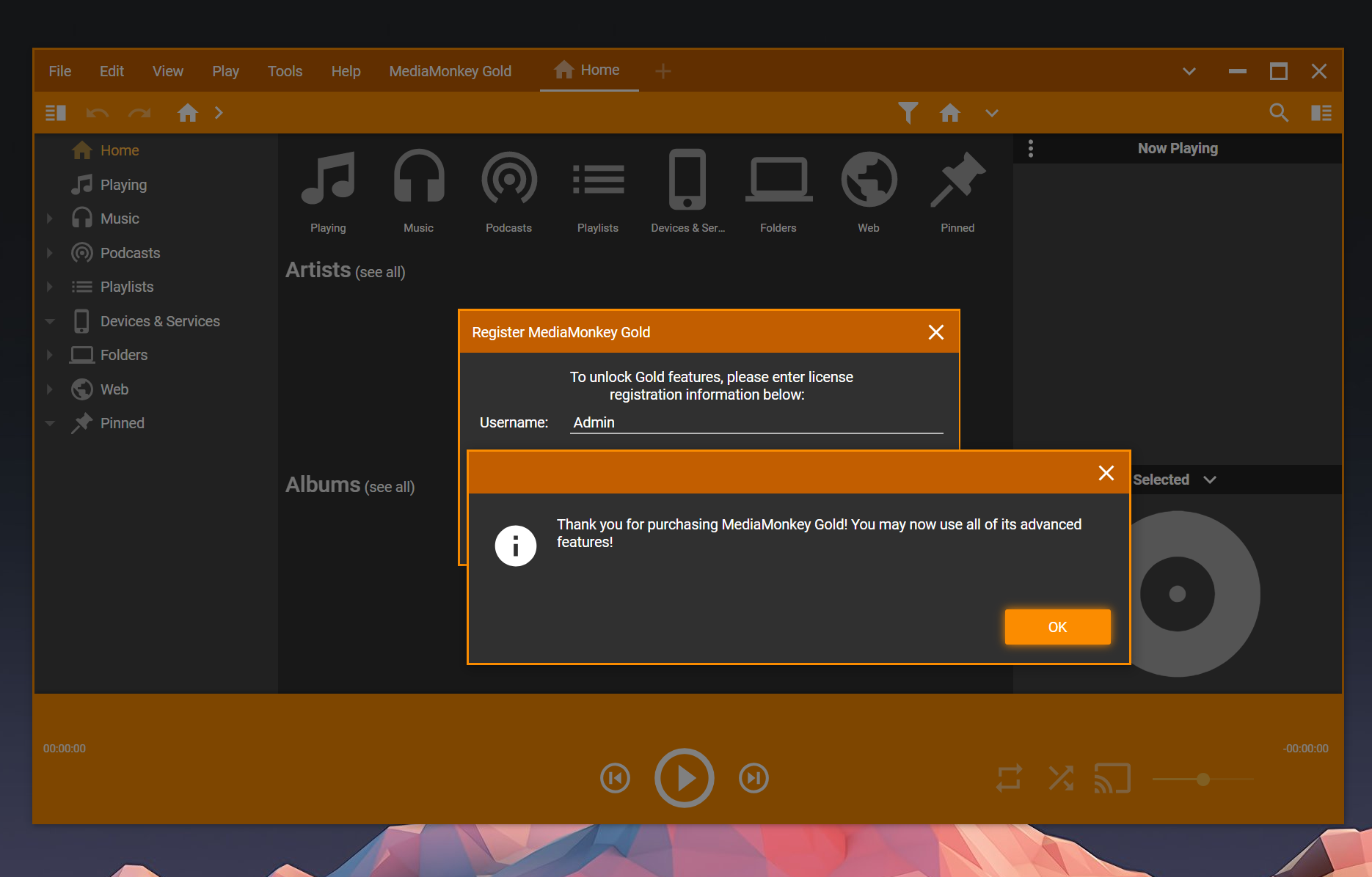Viewport: 1372px width, 877px height.
Task: Collapse the Devices & Services node
Action: (49, 321)
